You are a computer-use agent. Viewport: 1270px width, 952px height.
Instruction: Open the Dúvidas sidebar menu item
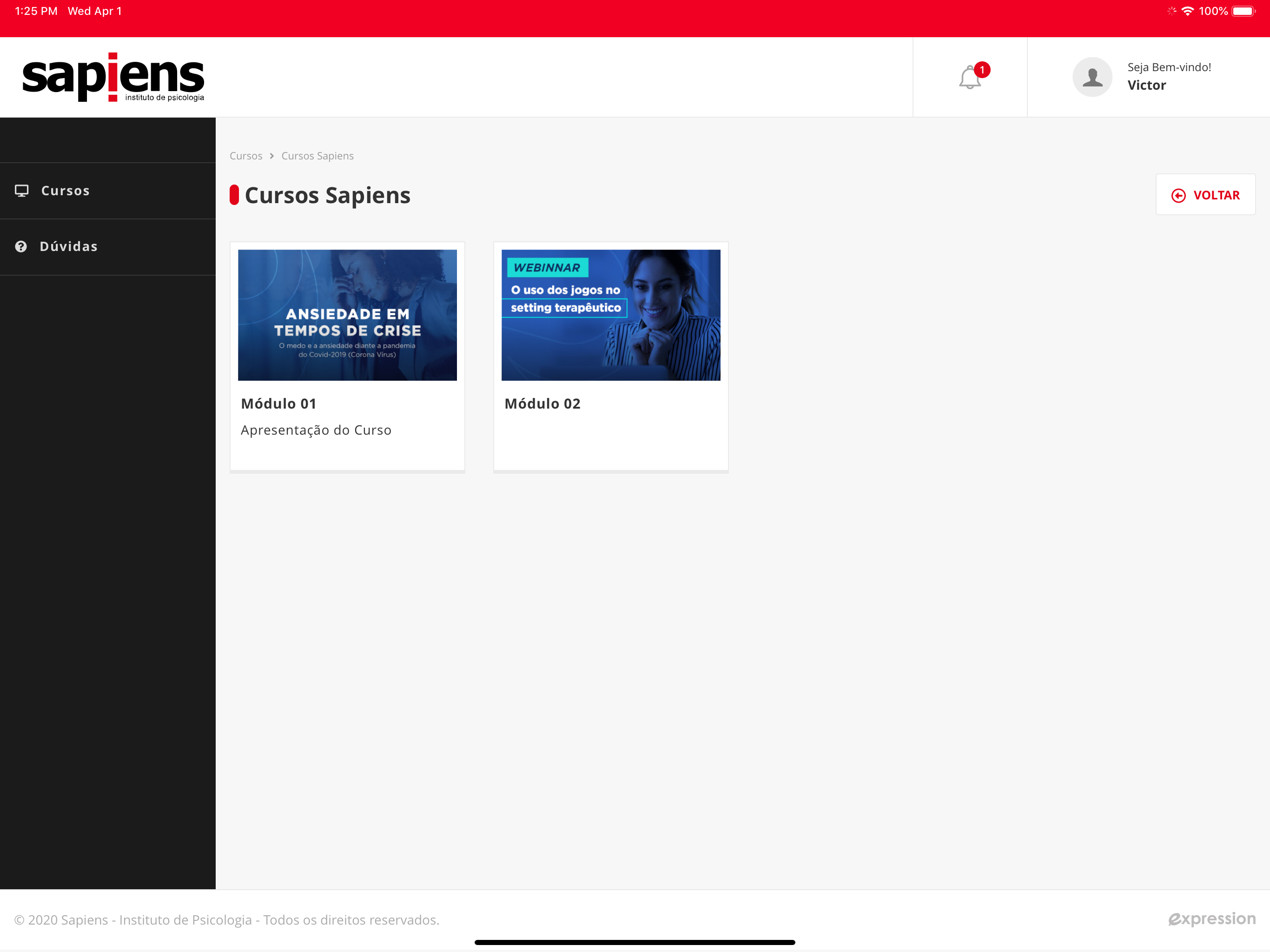[108, 246]
